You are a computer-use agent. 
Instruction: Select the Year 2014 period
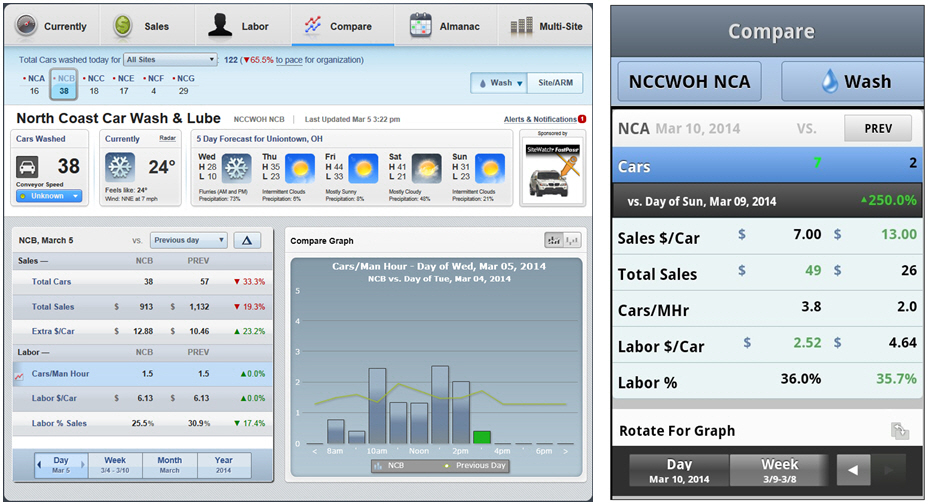223,465
